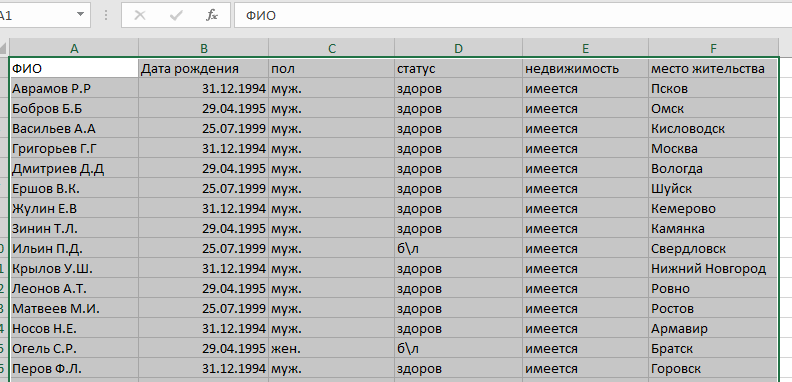Select column E header
The width and height of the screenshot is (792, 382).
[x=585, y=49]
